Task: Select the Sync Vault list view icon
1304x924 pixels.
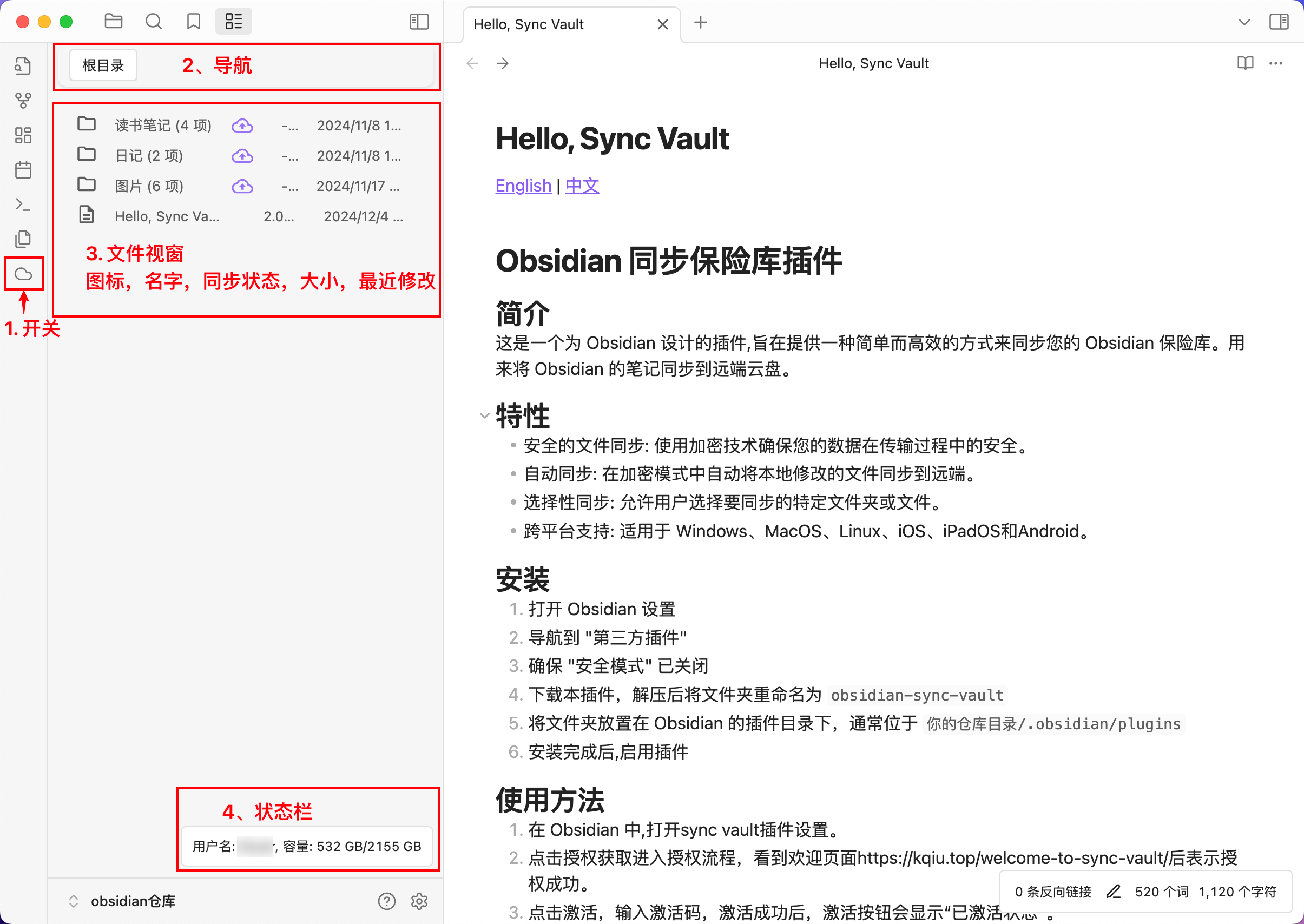Action: (x=233, y=22)
